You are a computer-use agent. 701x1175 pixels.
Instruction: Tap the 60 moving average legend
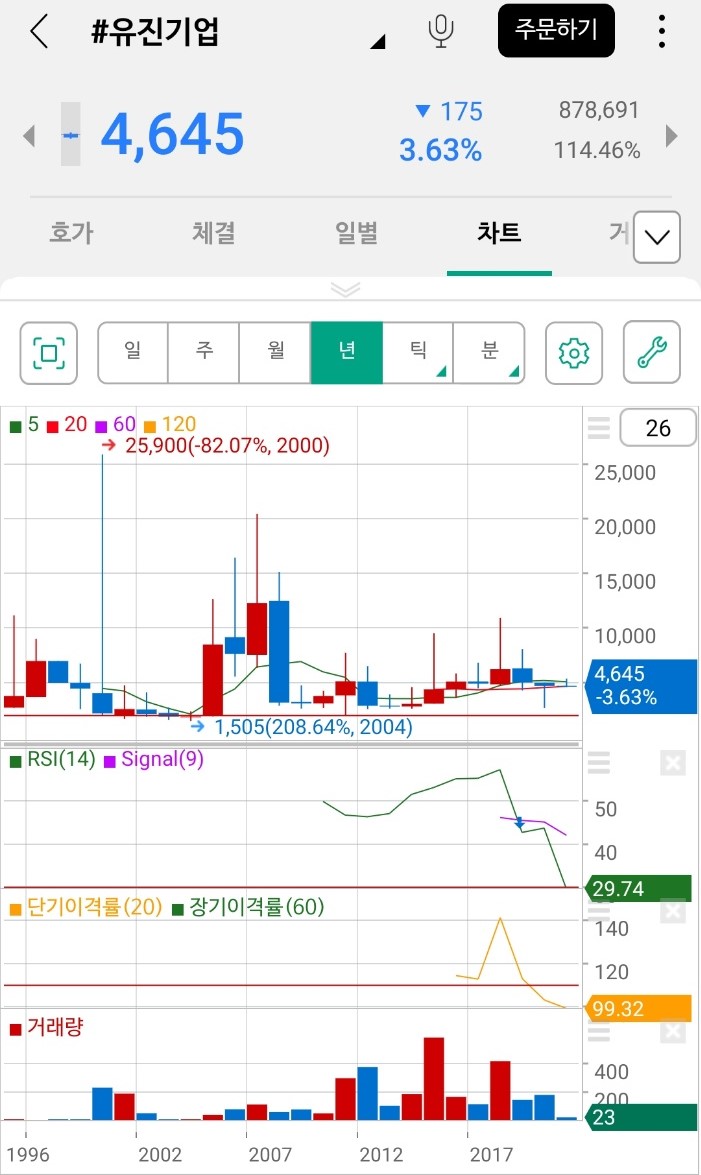pyautogui.click(x=116, y=424)
